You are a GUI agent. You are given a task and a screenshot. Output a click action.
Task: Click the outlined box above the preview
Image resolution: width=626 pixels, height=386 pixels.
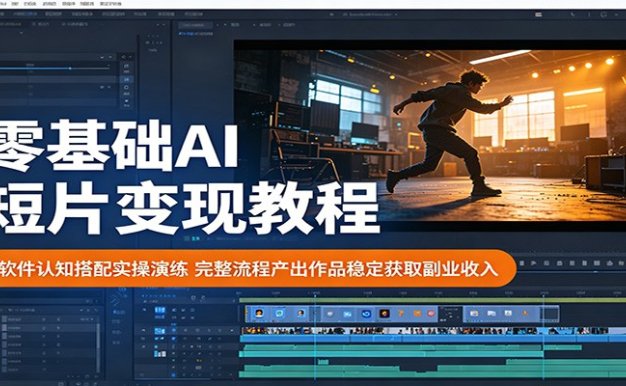point(196,25)
